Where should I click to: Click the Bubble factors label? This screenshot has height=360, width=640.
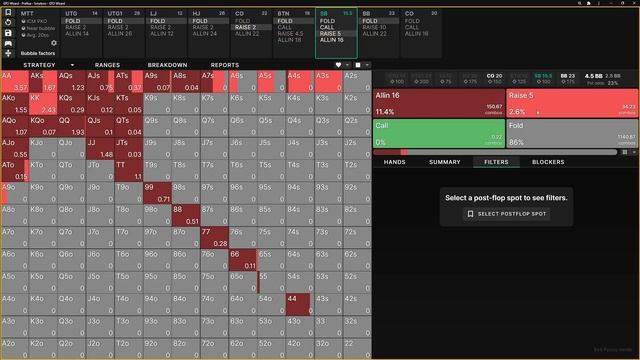[x=38, y=53]
